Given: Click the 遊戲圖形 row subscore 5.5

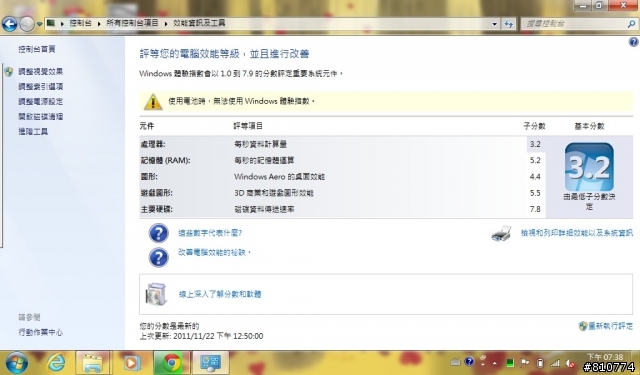Looking at the screenshot, I should (x=535, y=193).
